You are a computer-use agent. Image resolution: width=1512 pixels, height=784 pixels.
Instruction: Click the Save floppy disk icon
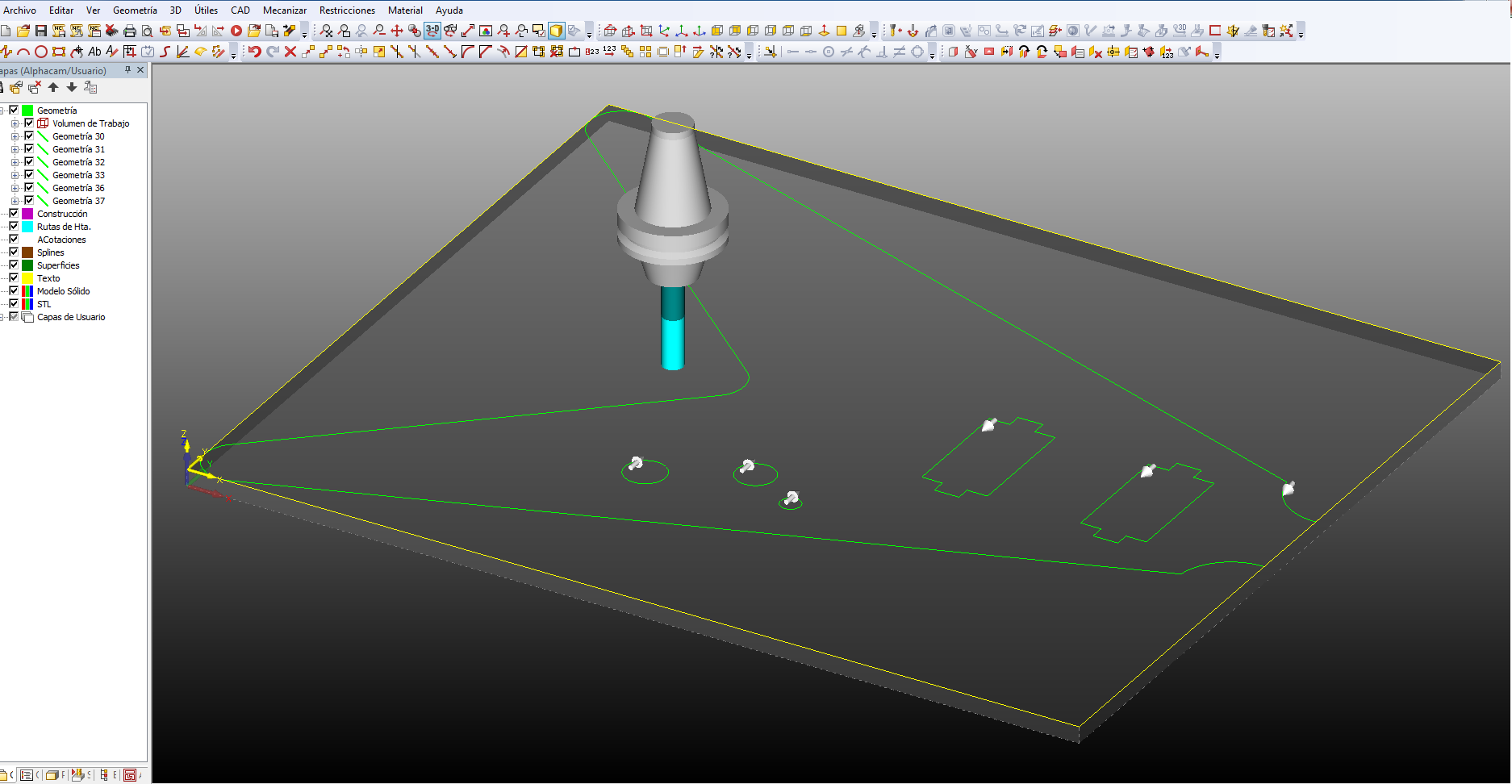tap(41, 31)
